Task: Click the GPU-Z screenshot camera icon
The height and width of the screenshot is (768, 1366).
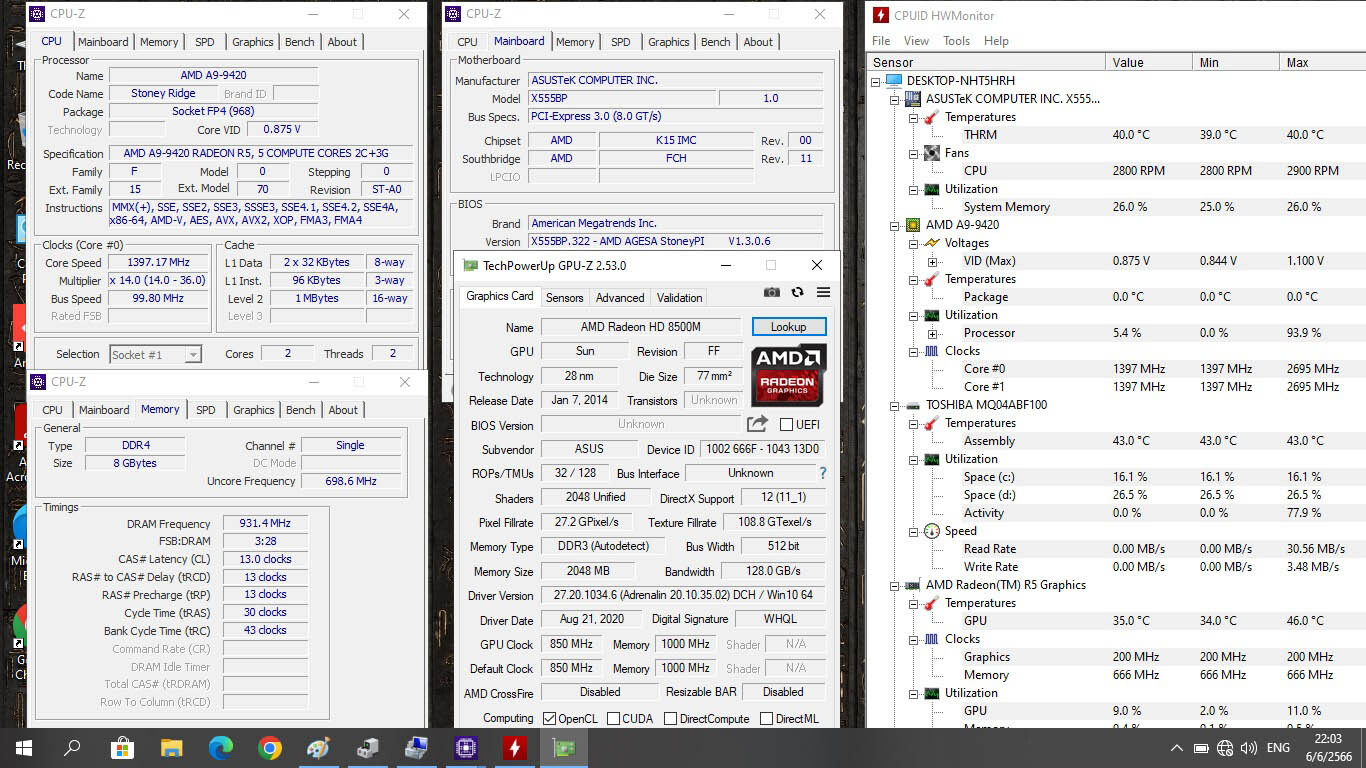Action: coord(772,292)
